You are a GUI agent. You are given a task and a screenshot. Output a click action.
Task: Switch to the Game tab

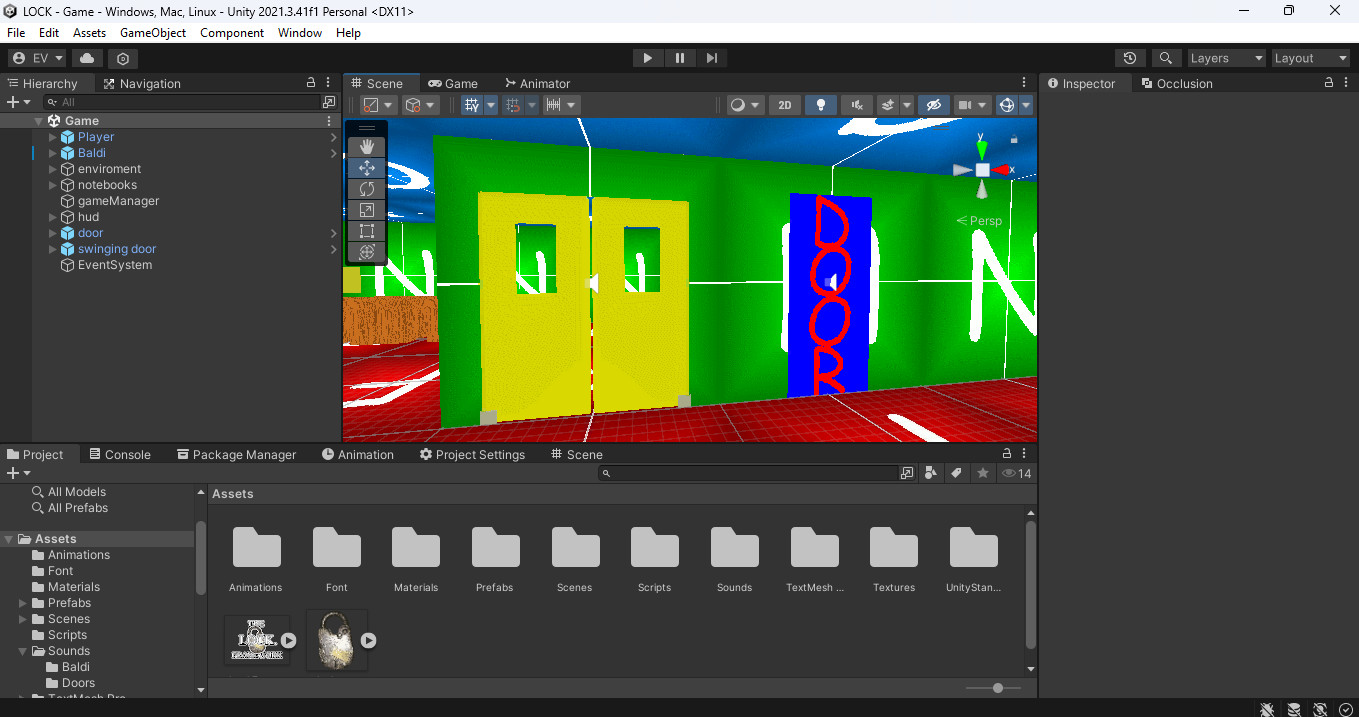tap(453, 83)
